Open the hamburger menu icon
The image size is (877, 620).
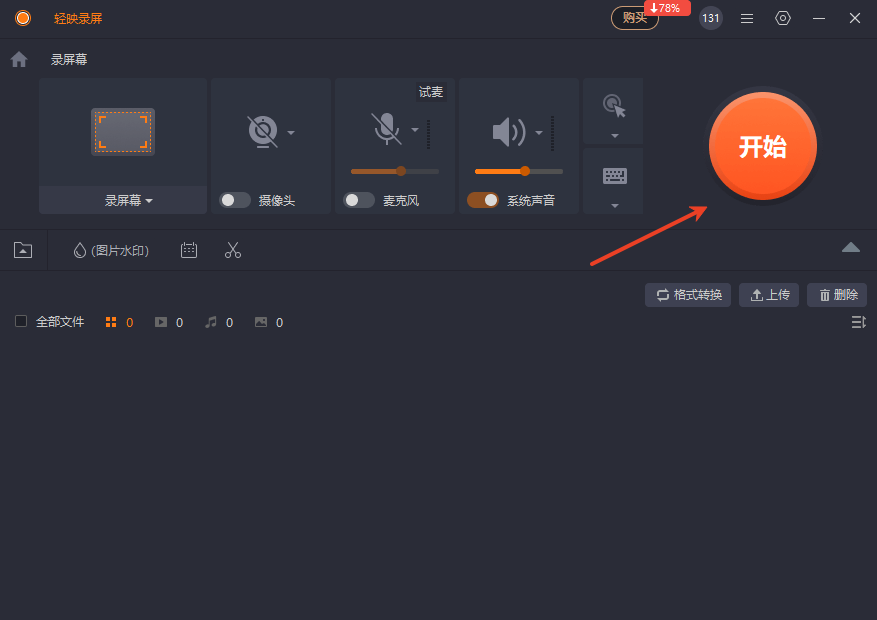coord(747,18)
